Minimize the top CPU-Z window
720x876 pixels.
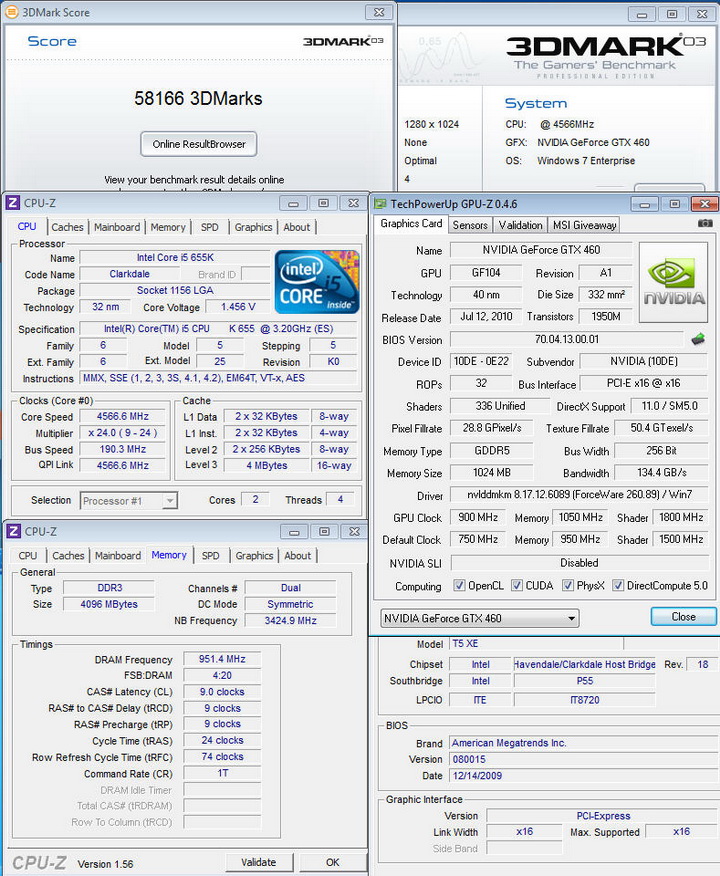(x=293, y=203)
